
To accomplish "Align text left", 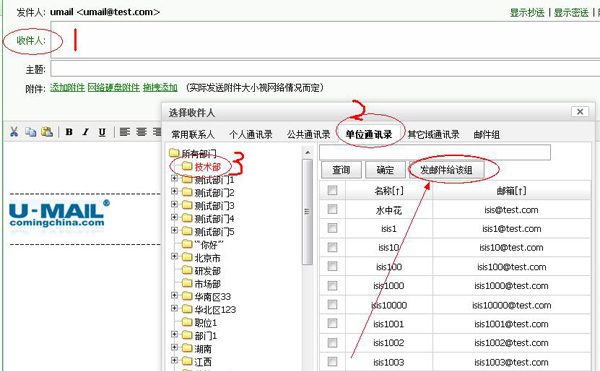I will 125,132.
